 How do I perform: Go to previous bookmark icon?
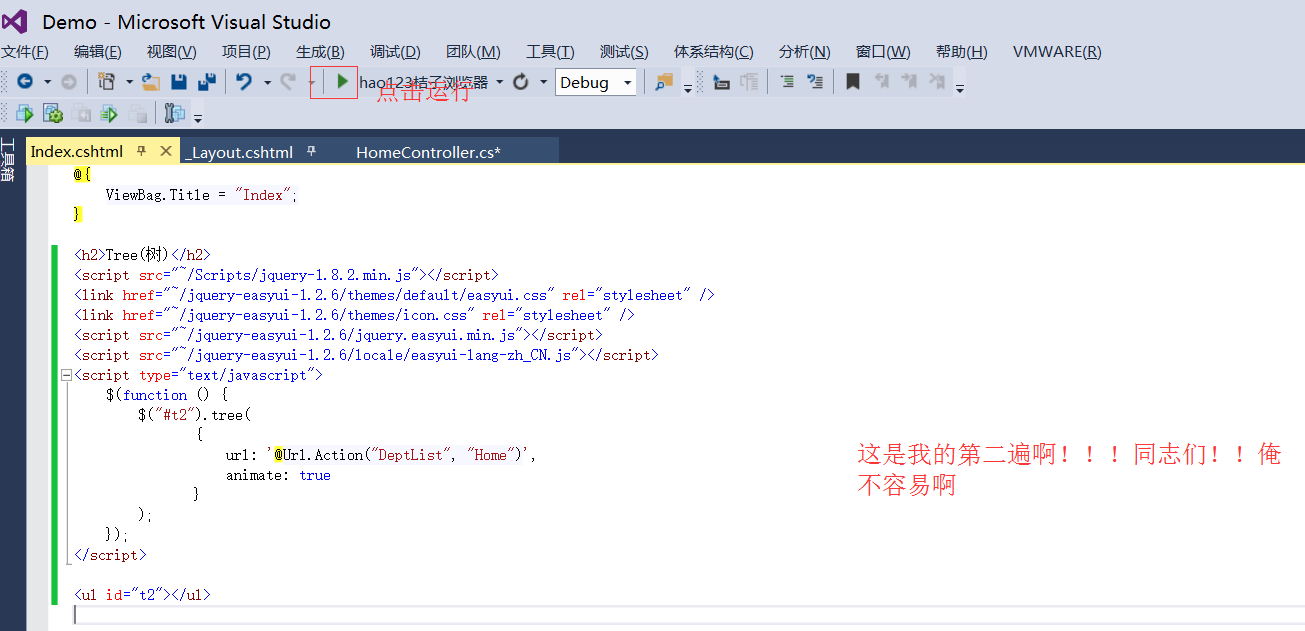click(882, 82)
